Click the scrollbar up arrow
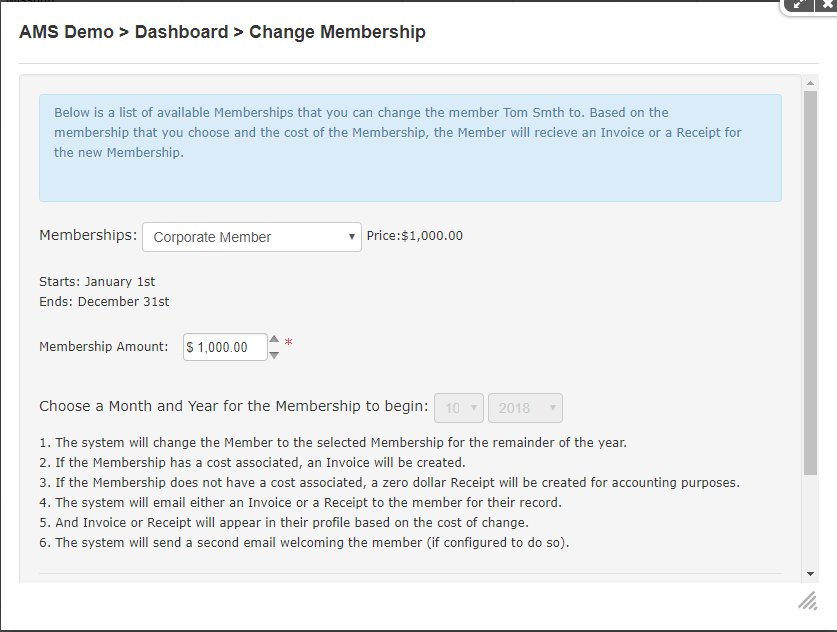The width and height of the screenshot is (837, 632). (810, 84)
